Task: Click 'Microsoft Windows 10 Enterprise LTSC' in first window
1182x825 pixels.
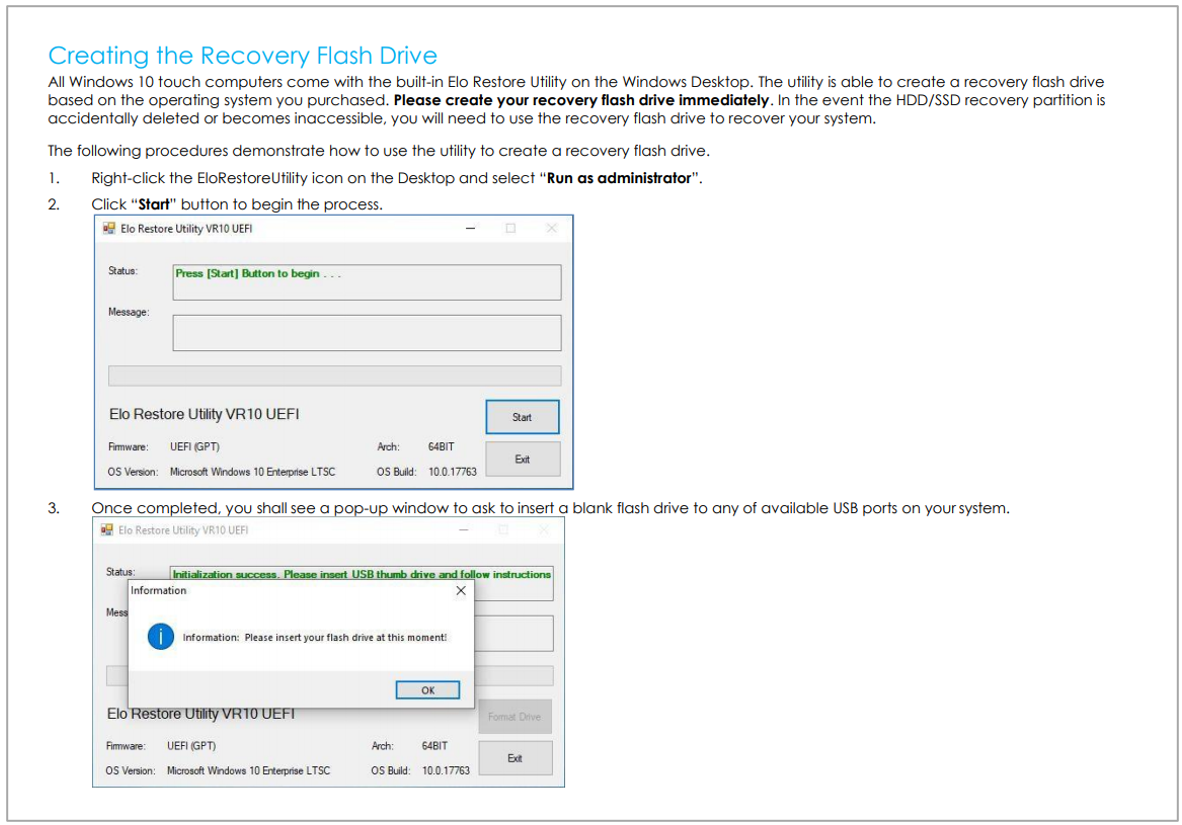Action: (x=253, y=472)
